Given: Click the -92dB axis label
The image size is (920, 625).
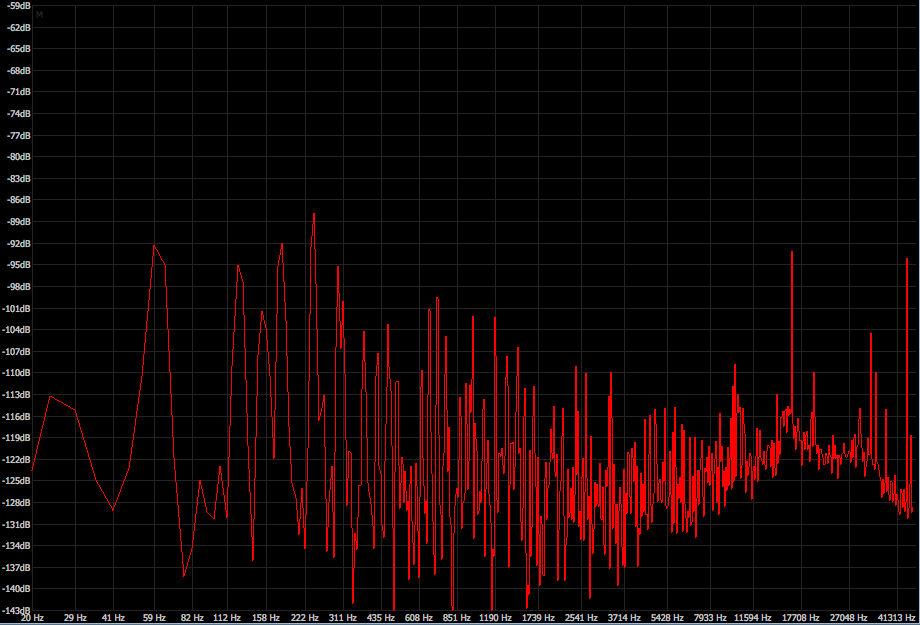Looking at the screenshot, I should coord(18,243).
